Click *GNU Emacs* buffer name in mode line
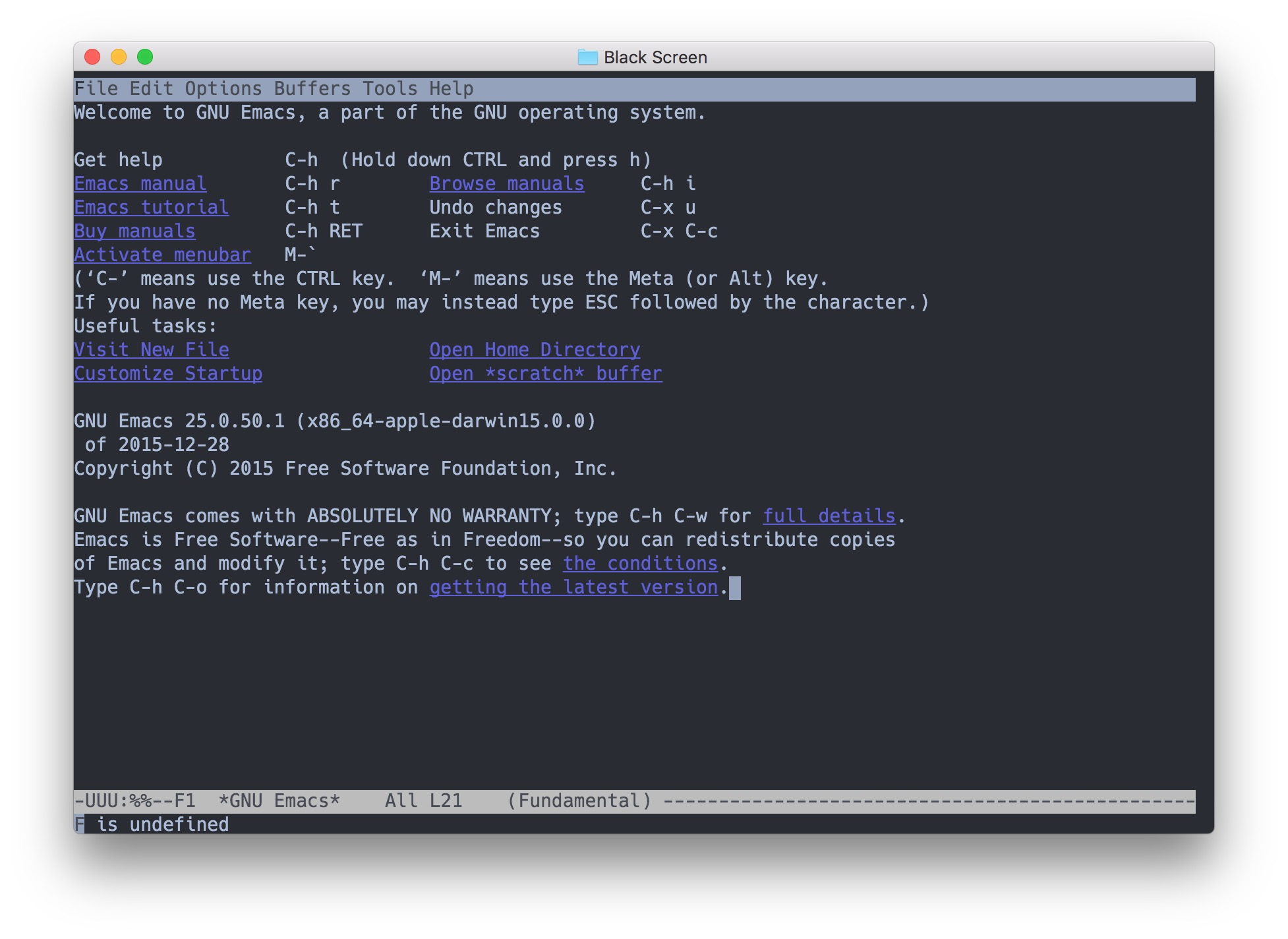The image size is (1288, 939). pyautogui.click(x=279, y=801)
